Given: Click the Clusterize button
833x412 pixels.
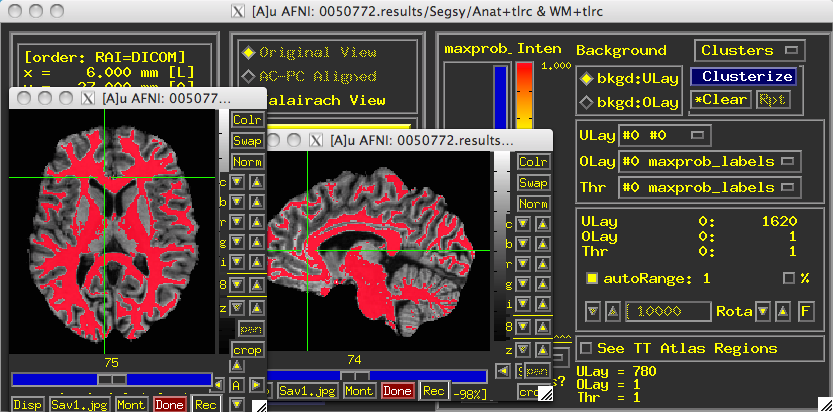Looking at the screenshot, I should (x=743, y=76).
